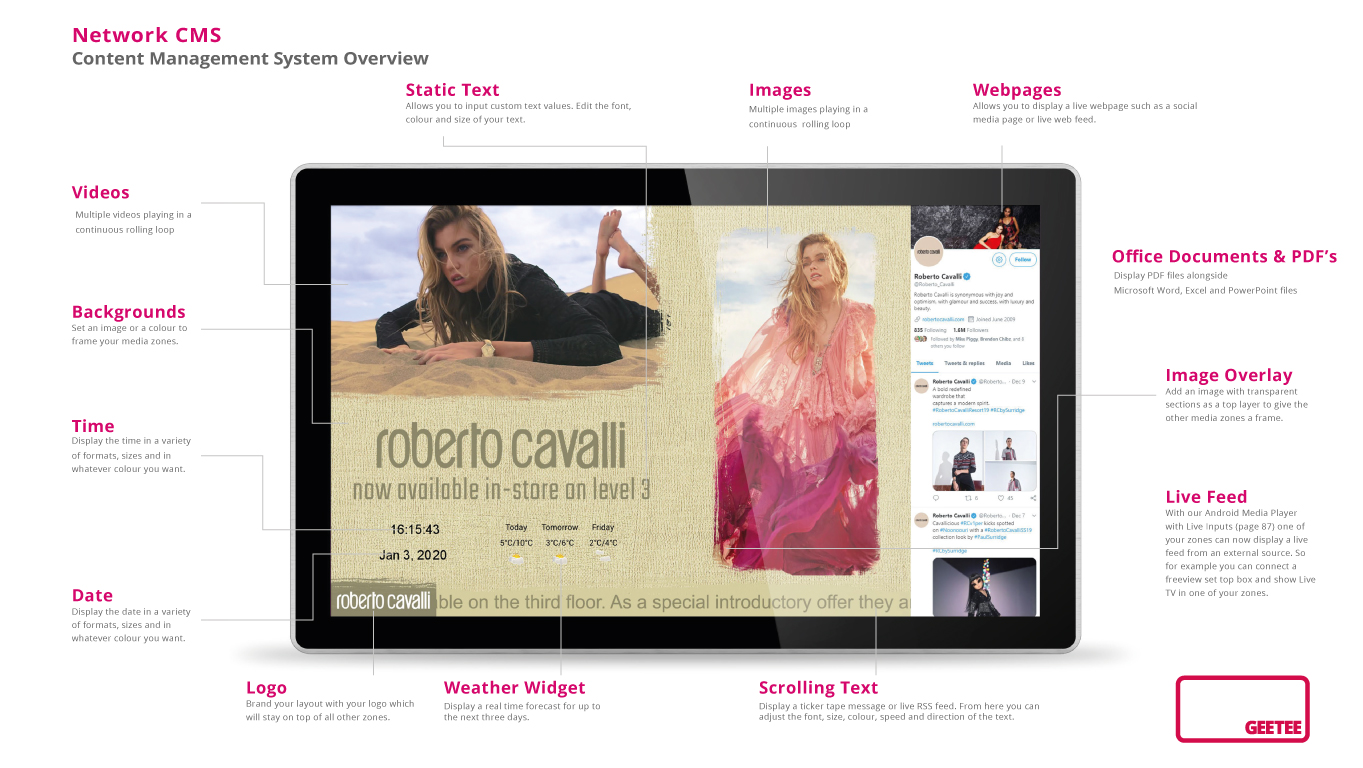
Task: Open the Twitter profile settings gear icon
Action: tap(999, 259)
